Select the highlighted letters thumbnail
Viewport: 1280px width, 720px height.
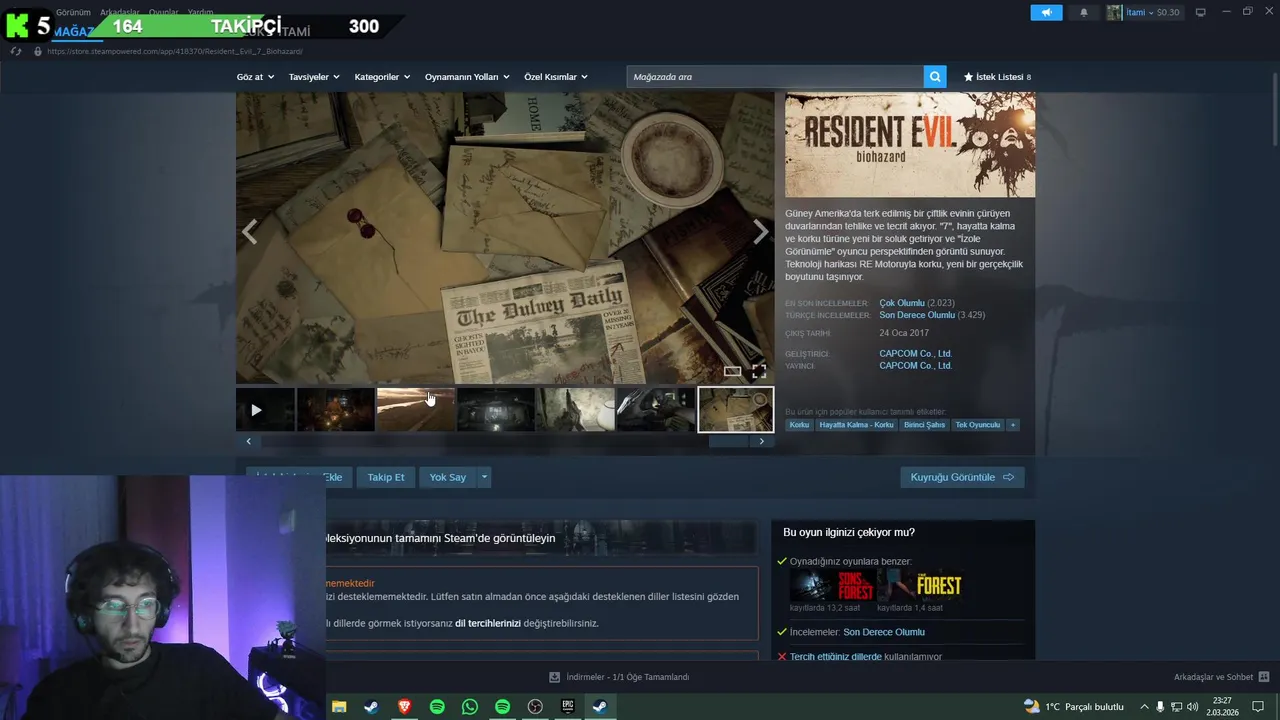(735, 410)
